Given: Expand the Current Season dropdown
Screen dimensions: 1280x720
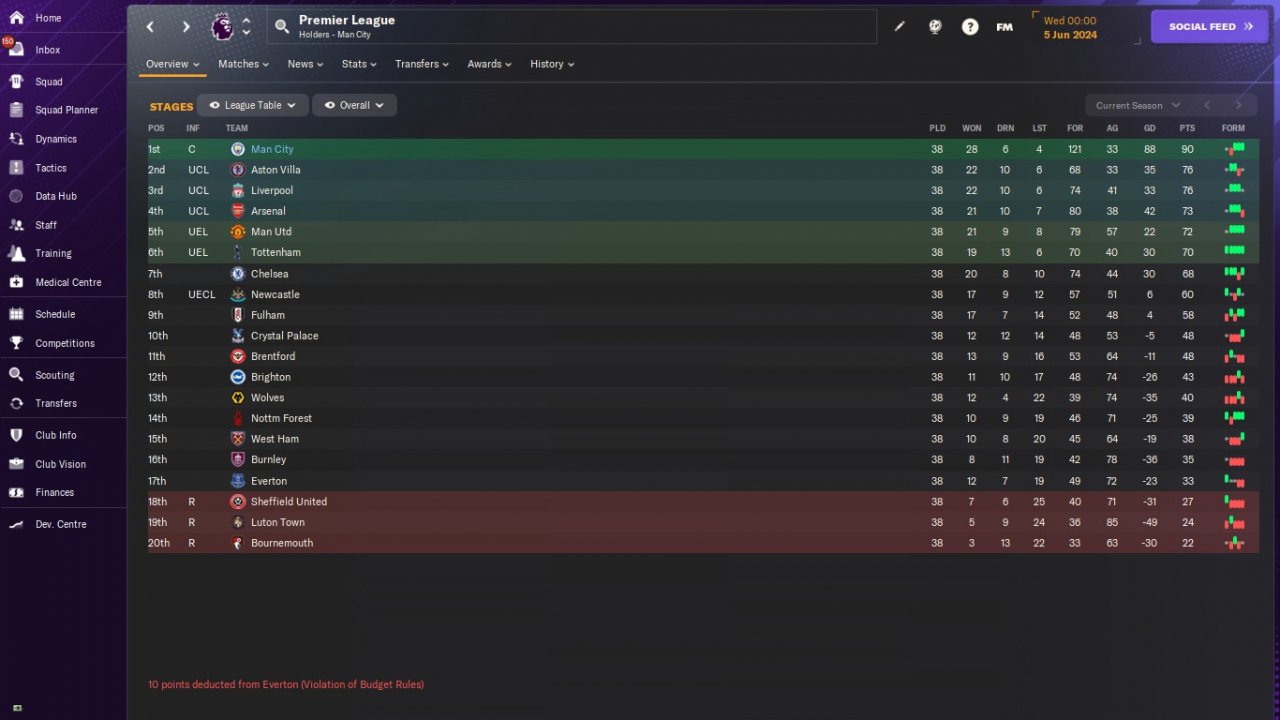Looking at the screenshot, I should point(1137,105).
